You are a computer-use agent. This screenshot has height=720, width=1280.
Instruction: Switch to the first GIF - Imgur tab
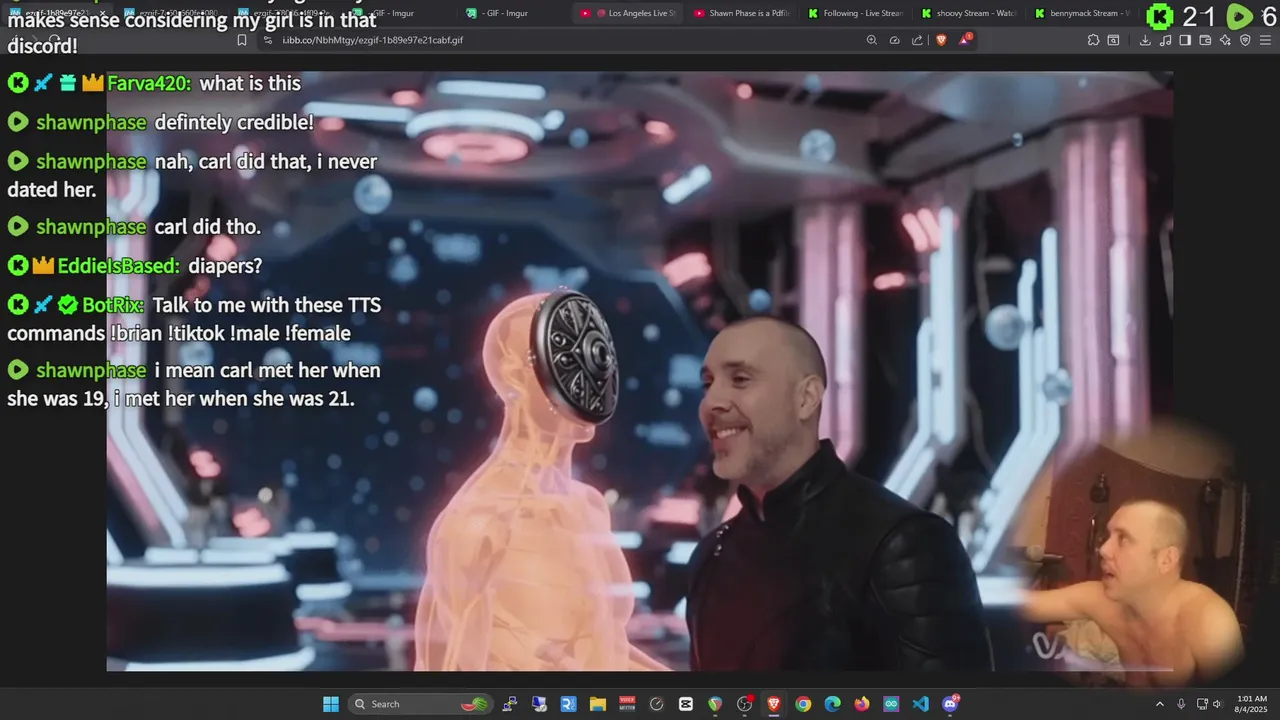[398, 13]
